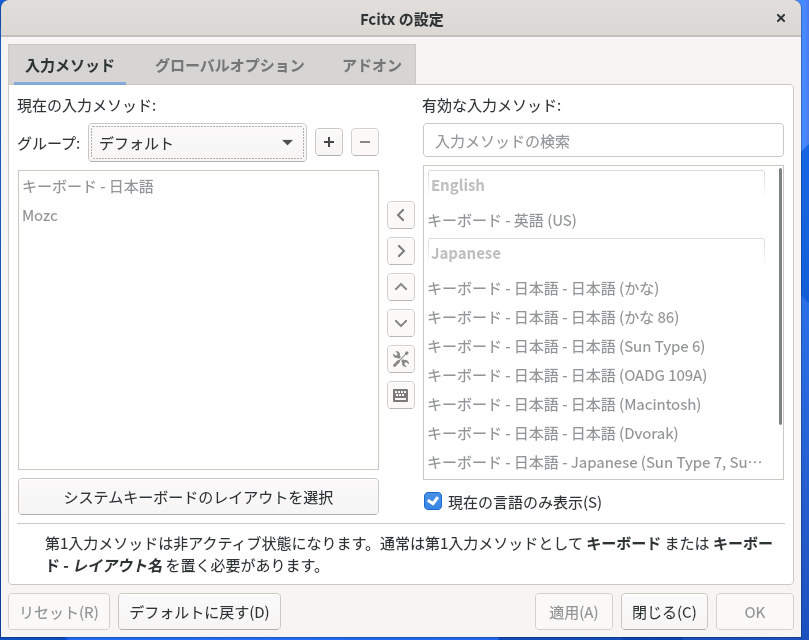Click the plus button to add a group
The height and width of the screenshot is (640, 809).
click(x=329, y=142)
